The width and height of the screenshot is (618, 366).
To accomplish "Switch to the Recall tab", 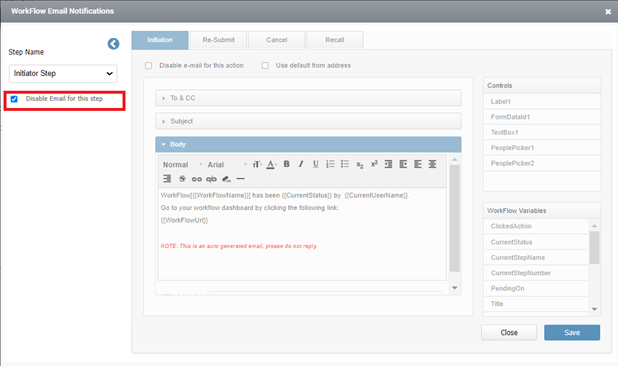I will pos(335,40).
